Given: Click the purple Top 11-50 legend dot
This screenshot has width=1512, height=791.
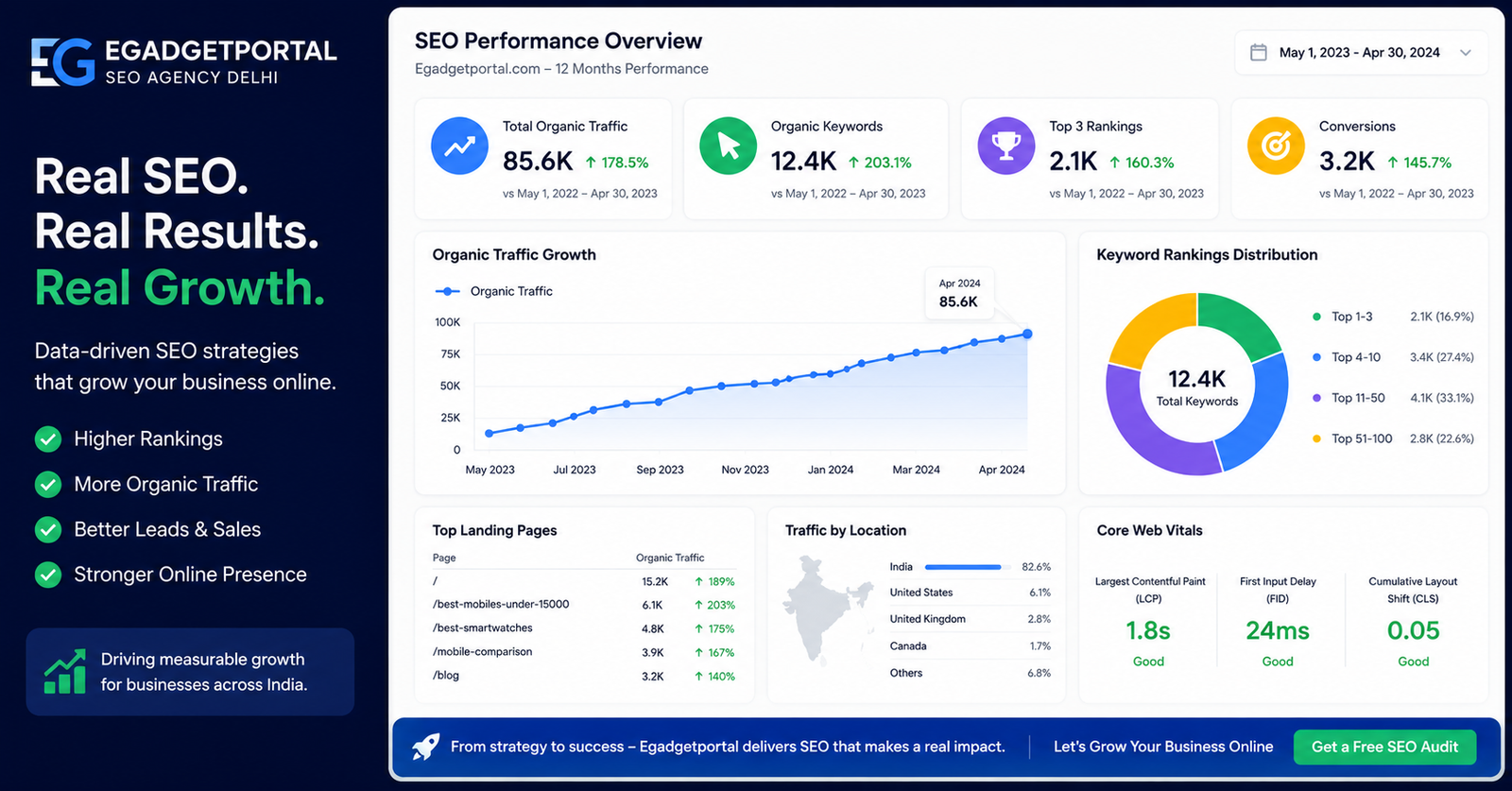Looking at the screenshot, I should [x=1316, y=398].
